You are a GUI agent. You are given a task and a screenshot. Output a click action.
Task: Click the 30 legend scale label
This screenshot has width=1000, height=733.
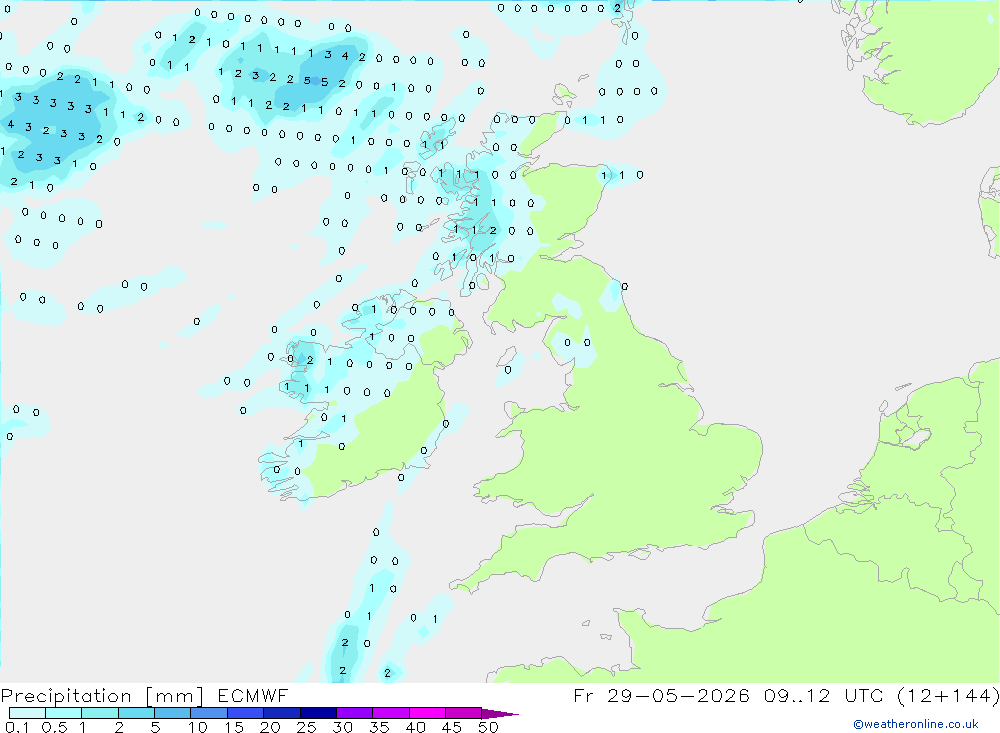[x=342, y=727]
